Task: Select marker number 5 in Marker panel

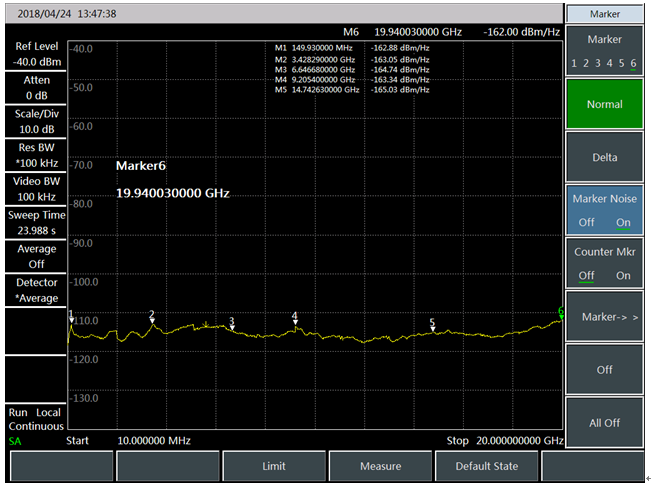Action: 622,63
